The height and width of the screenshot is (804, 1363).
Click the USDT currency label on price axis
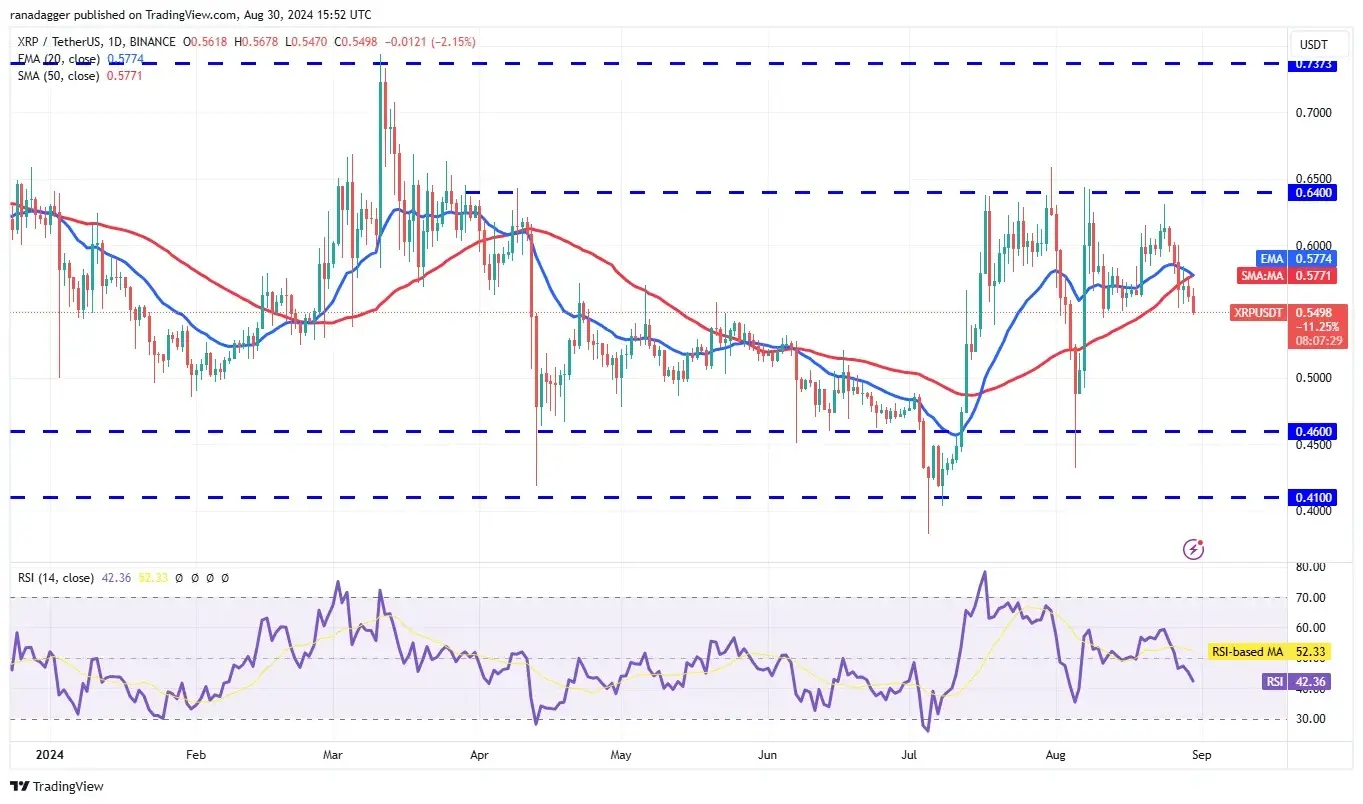click(1313, 44)
